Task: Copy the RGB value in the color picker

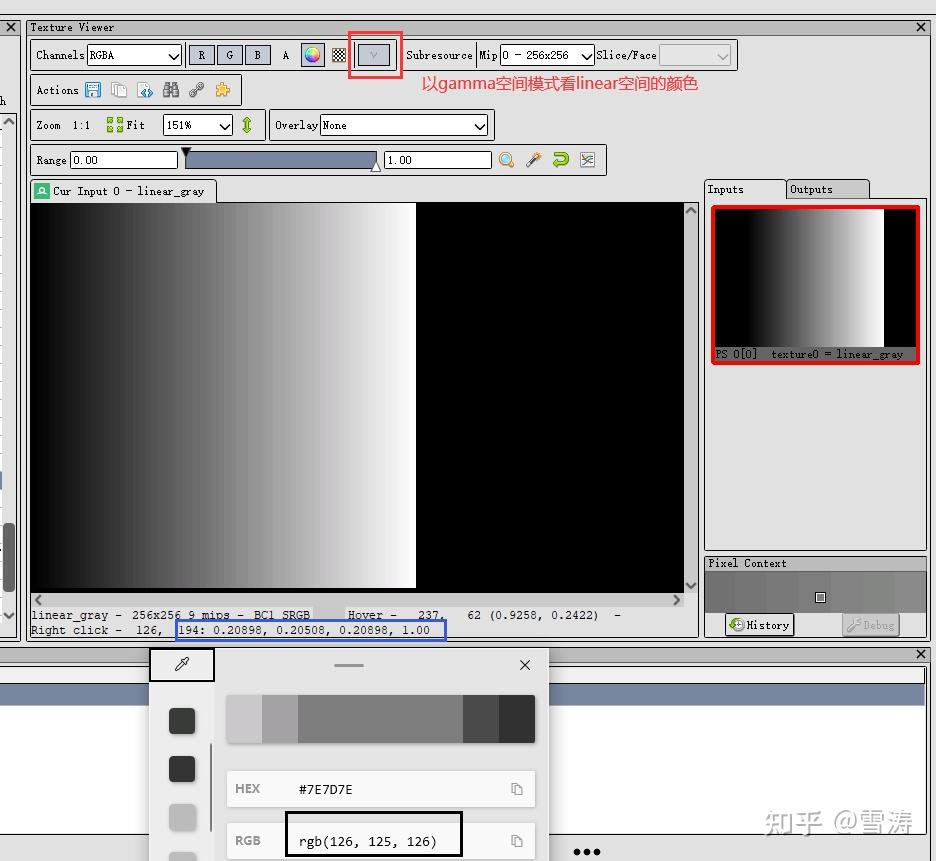Action: click(x=516, y=841)
